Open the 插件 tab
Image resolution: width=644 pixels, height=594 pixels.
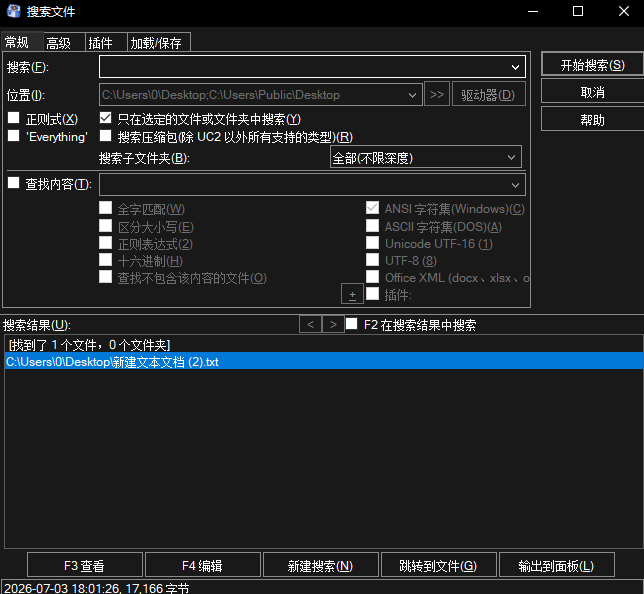[106, 42]
